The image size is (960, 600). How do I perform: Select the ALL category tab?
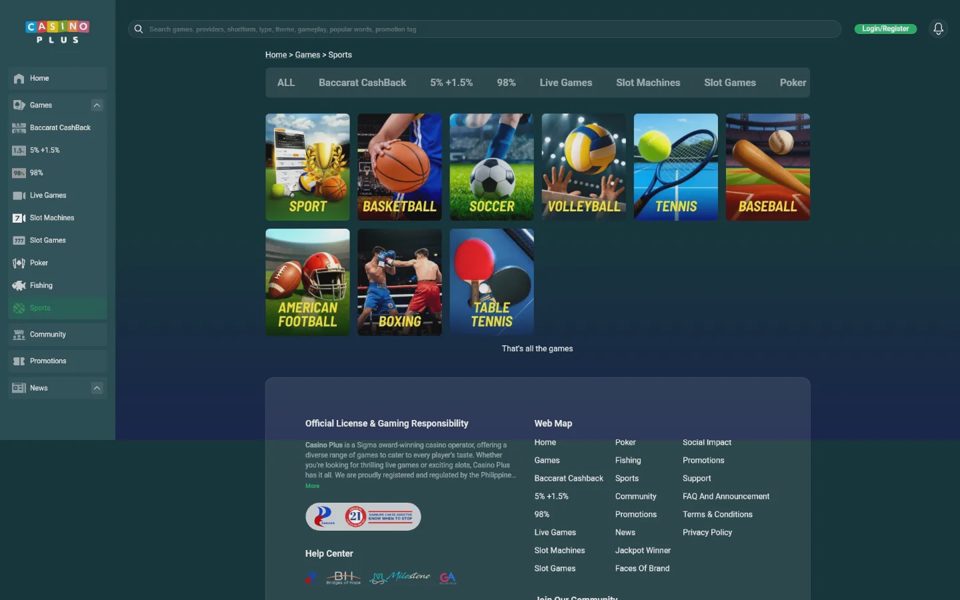click(286, 83)
